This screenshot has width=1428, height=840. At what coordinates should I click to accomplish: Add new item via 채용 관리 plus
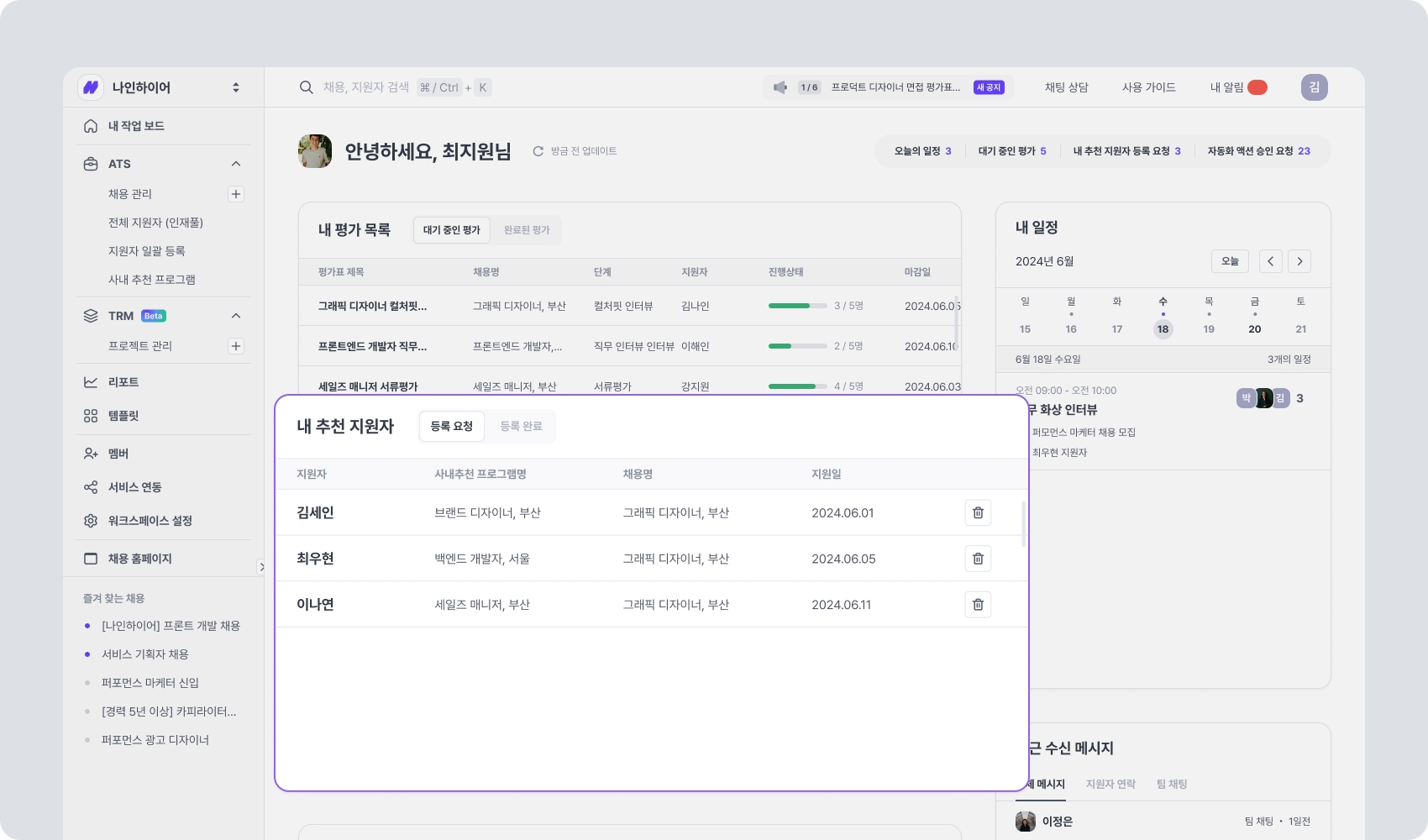pyautogui.click(x=236, y=194)
